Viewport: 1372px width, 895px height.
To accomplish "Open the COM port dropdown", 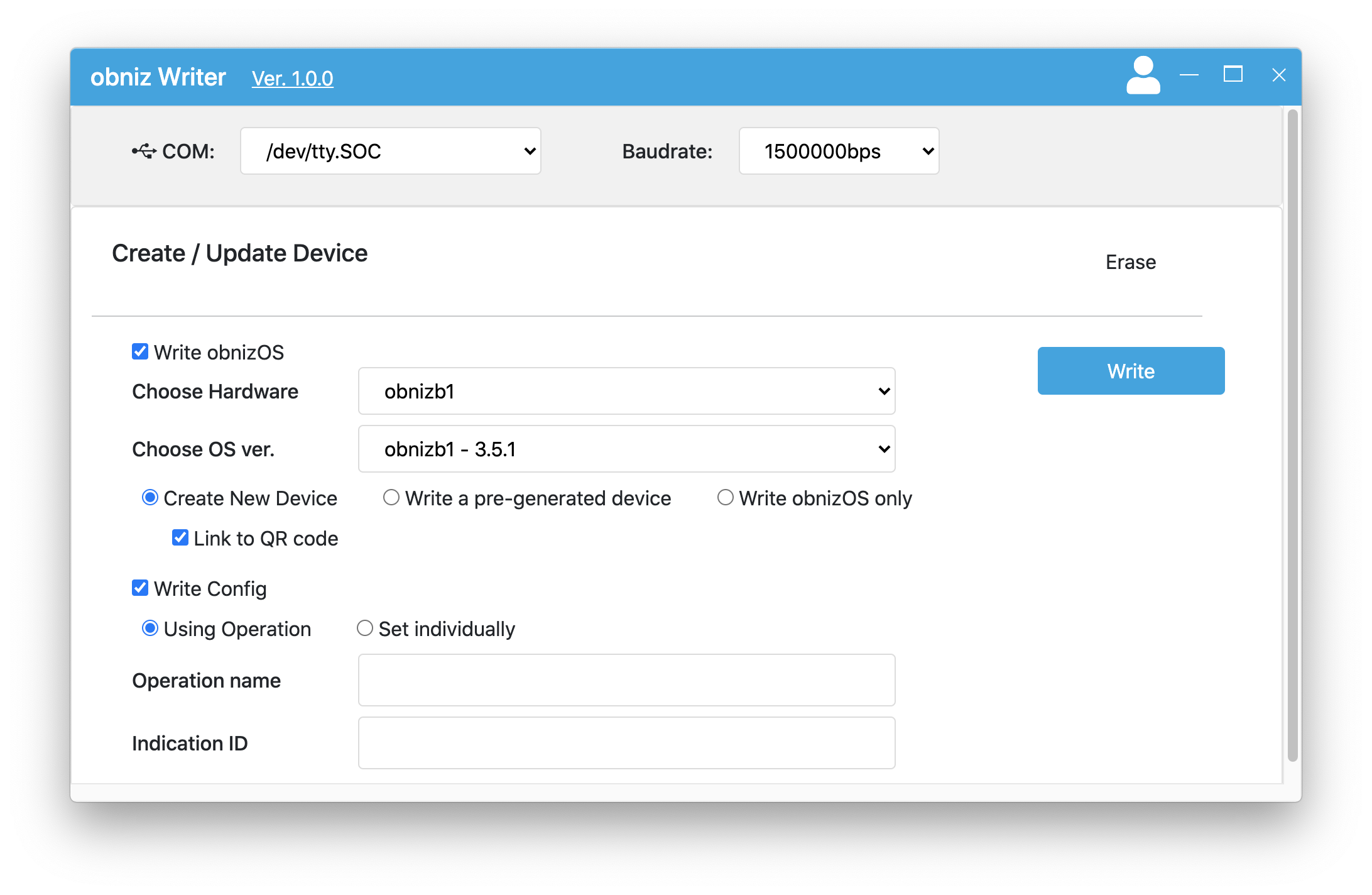I will 390,151.
